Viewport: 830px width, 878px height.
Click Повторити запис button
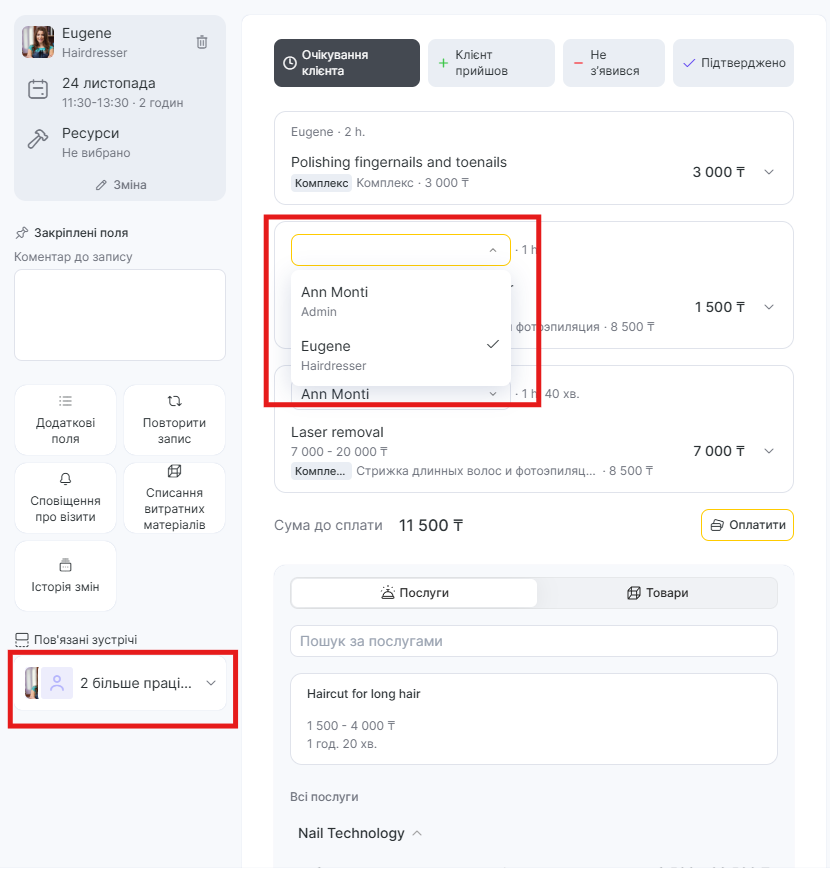174,420
